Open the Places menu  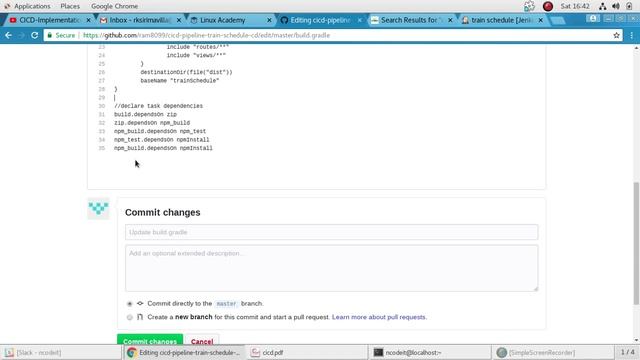tap(70, 6)
